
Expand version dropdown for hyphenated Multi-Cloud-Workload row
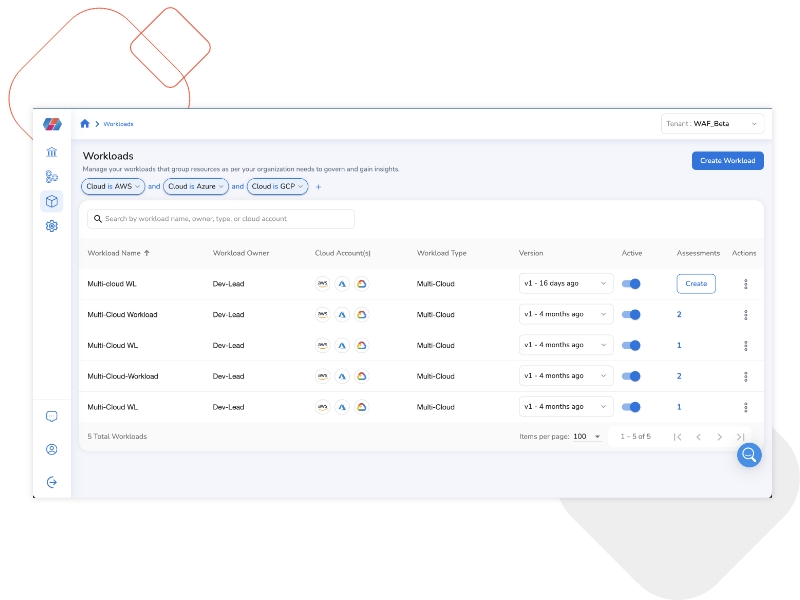(x=566, y=376)
